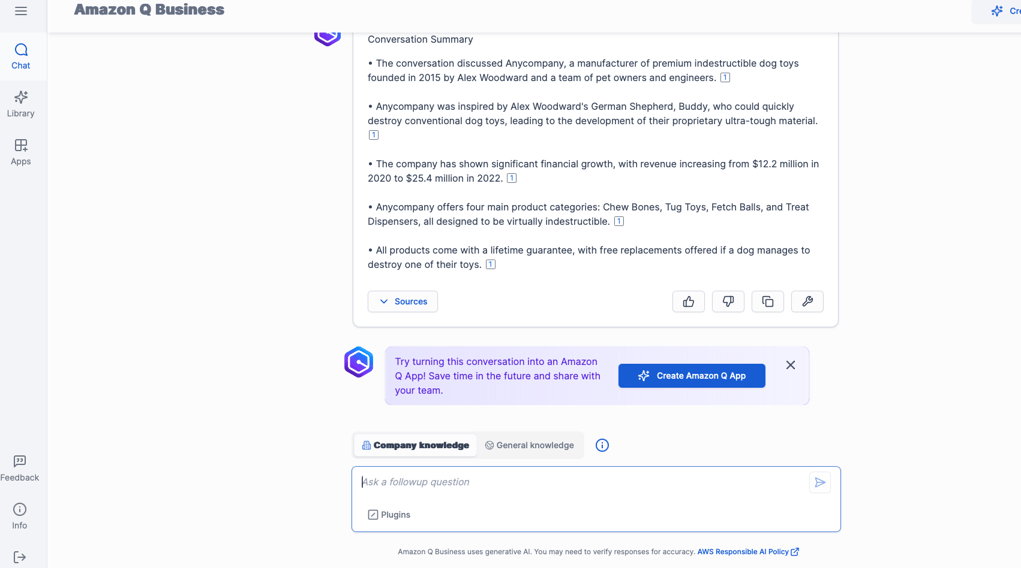Copy the conversation summary response
The image size is (1021, 568).
point(768,302)
